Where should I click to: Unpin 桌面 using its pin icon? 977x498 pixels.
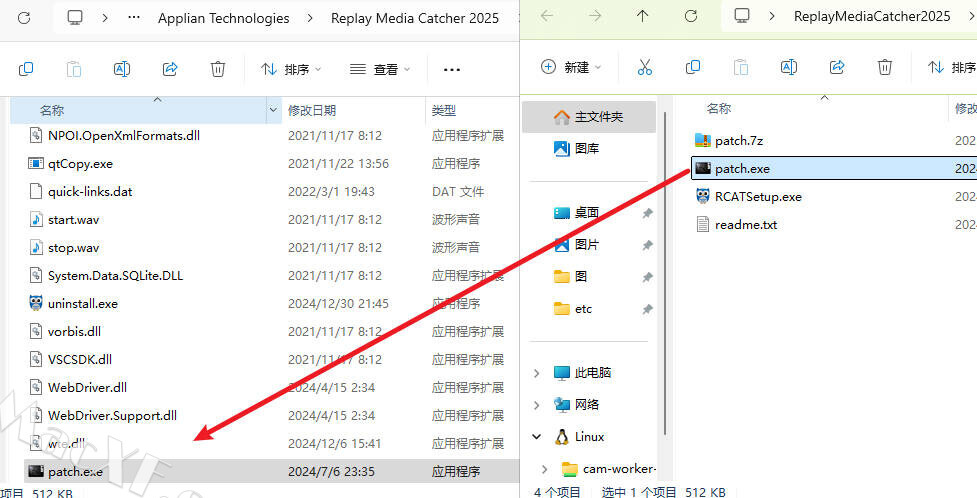coord(647,213)
